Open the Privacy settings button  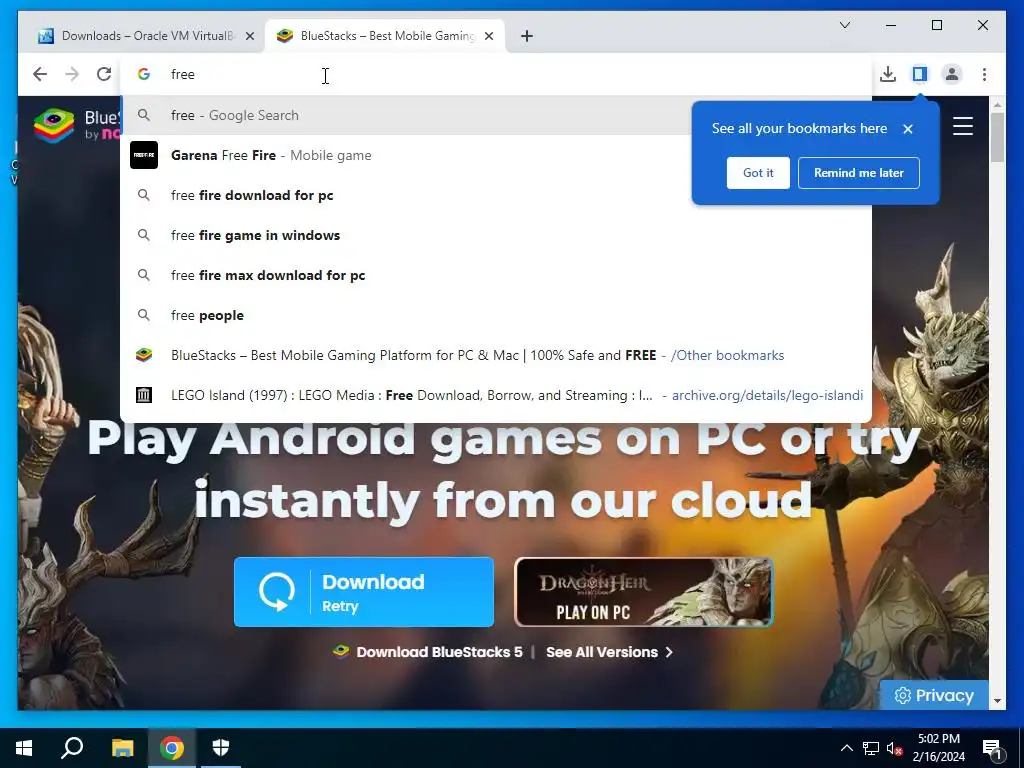coord(934,696)
